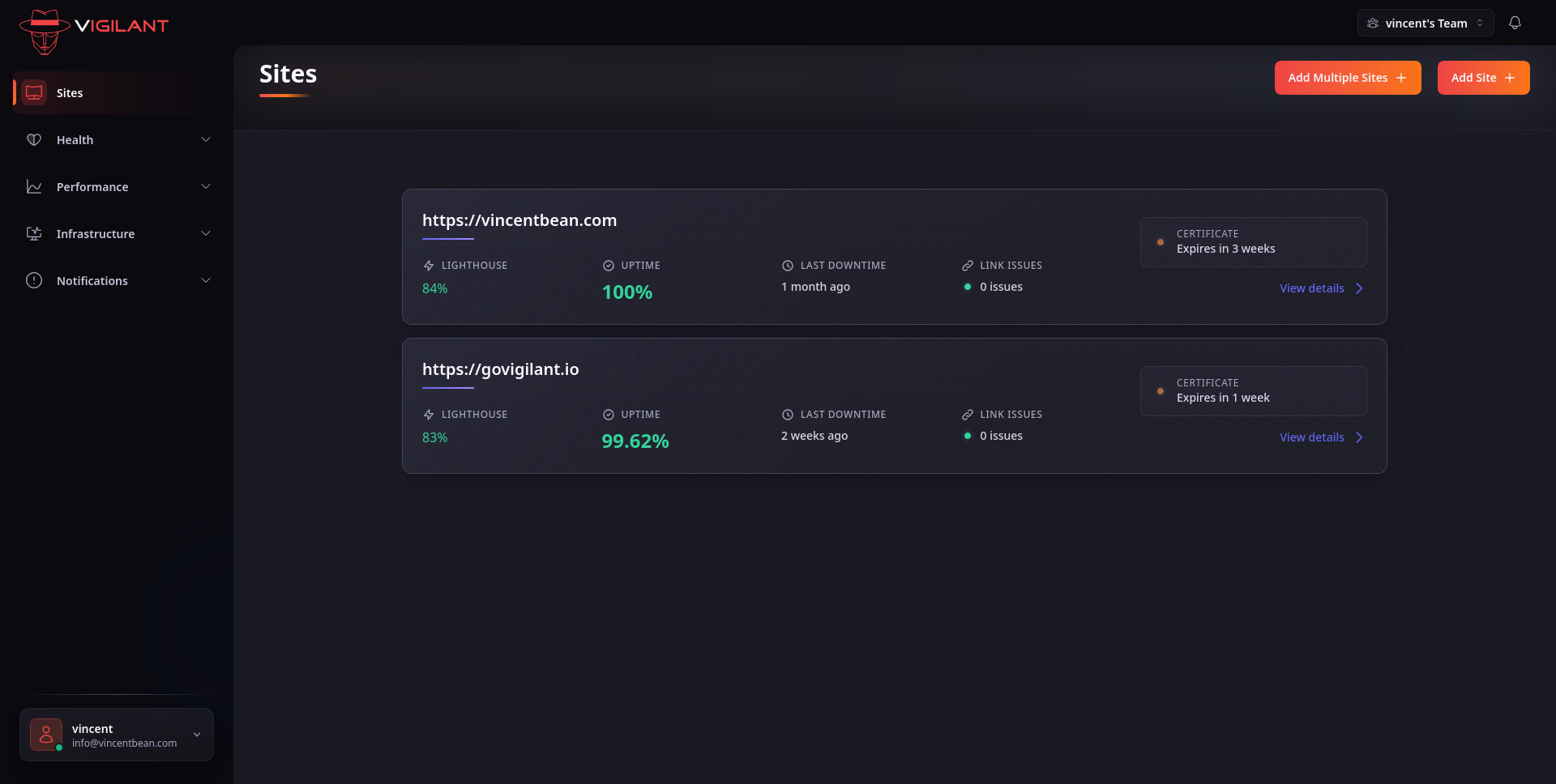View details for govigilant.io

click(x=1321, y=437)
